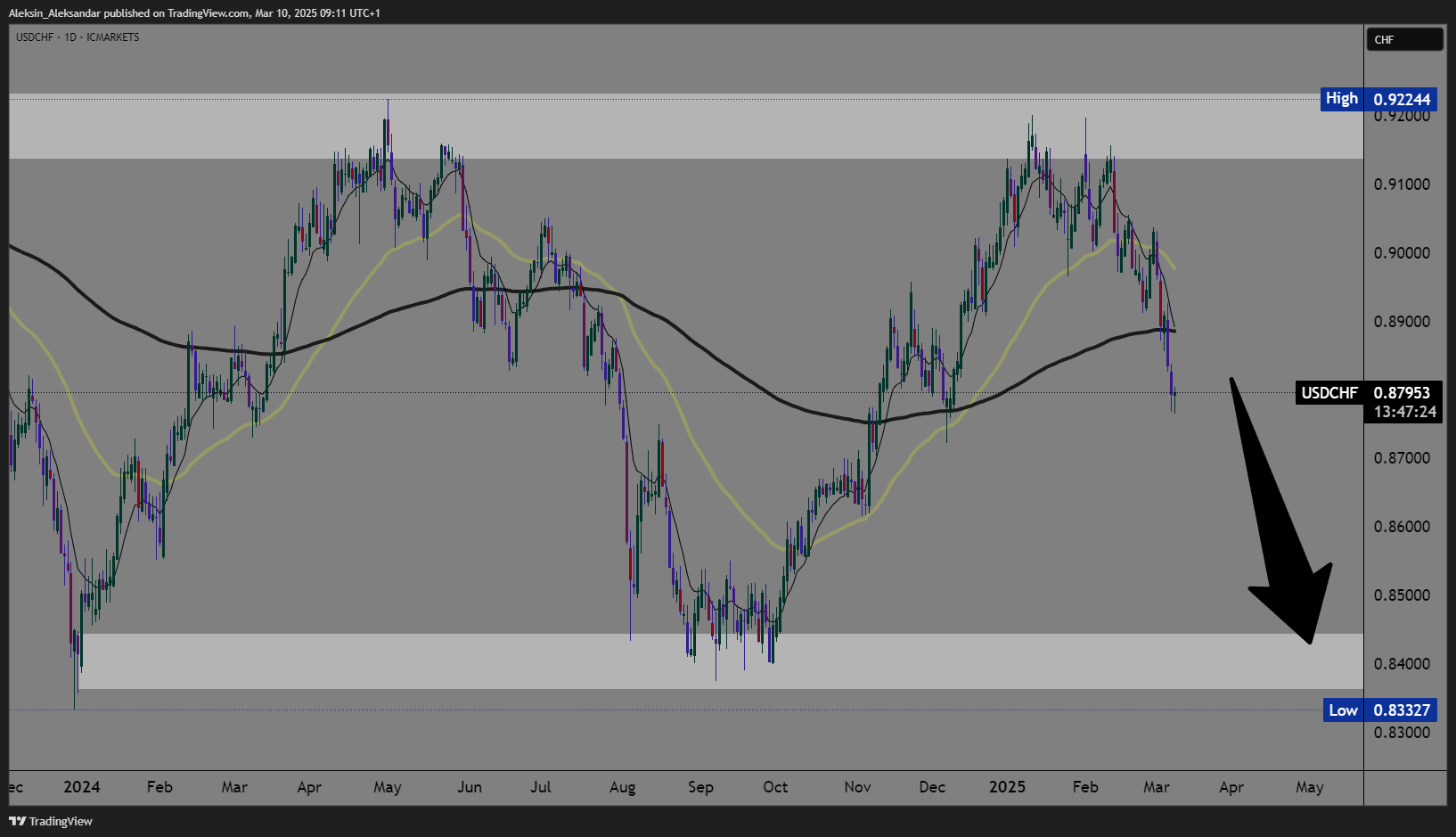The width and height of the screenshot is (1456, 837).
Task: Click the 0.91000 price axis label
Action: tap(1402, 185)
